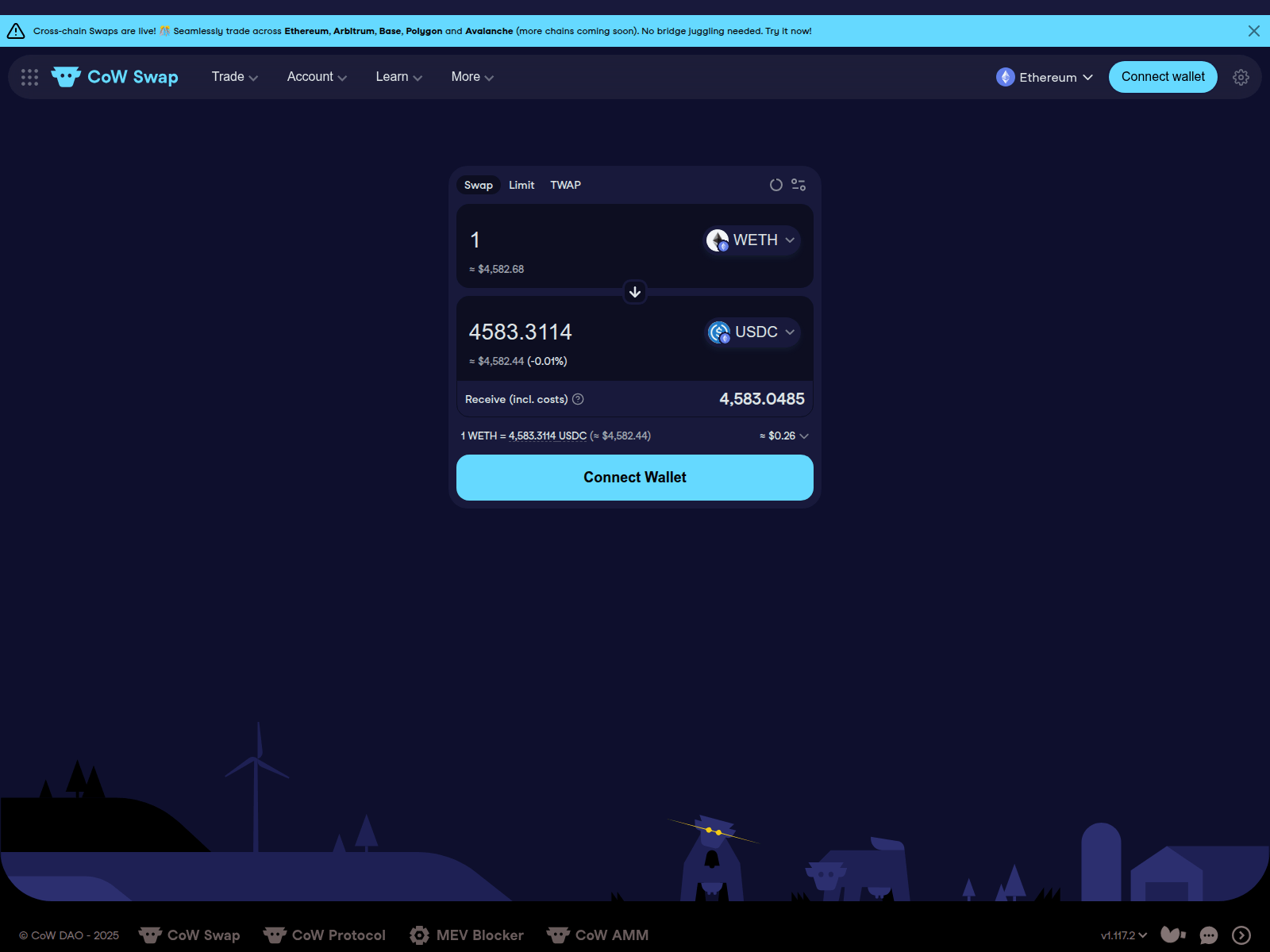This screenshot has height=952, width=1270.
Task: Open swap settings sliders icon
Action: coord(799,185)
